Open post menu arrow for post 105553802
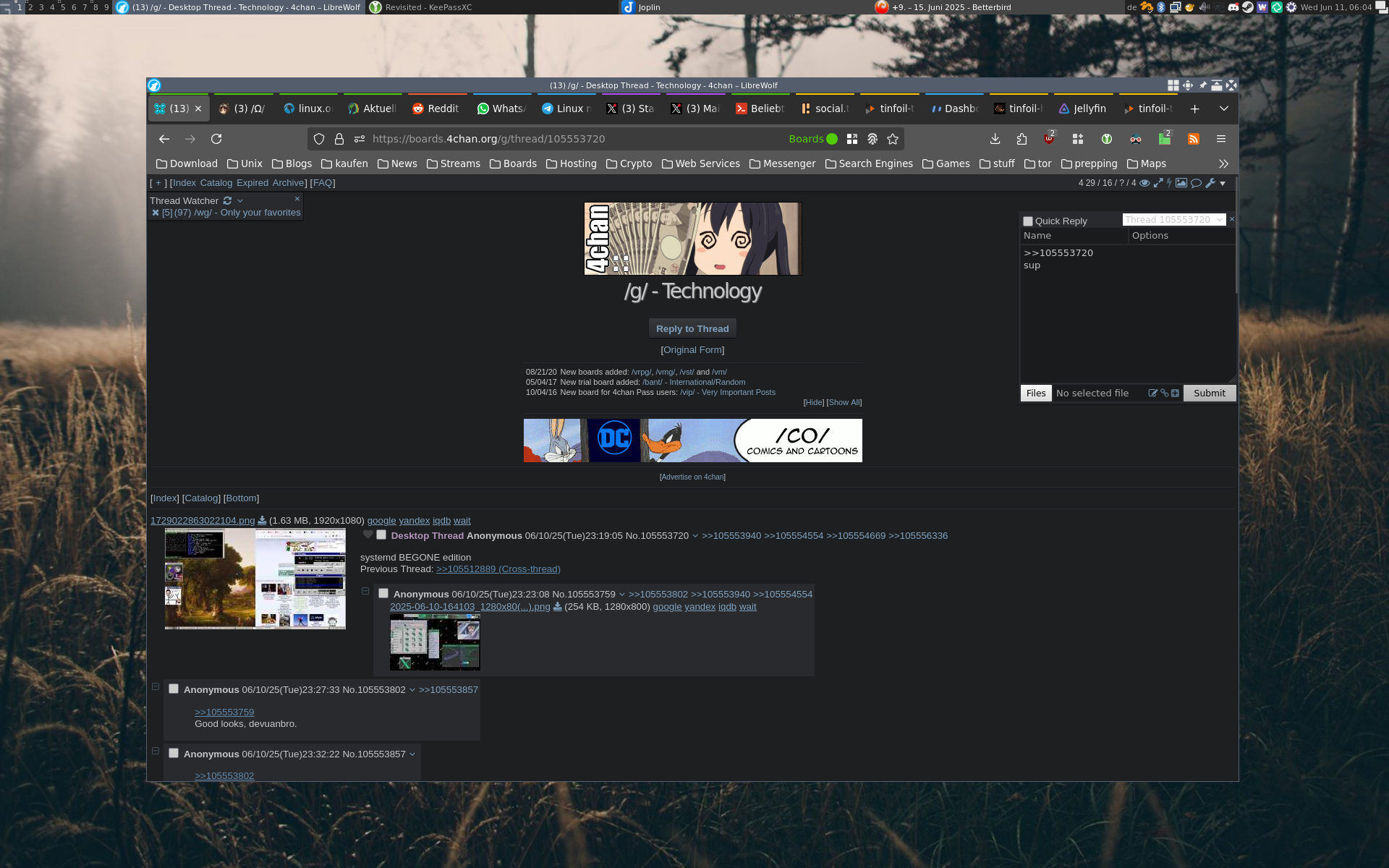1389x868 pixels. coord(412,690)
